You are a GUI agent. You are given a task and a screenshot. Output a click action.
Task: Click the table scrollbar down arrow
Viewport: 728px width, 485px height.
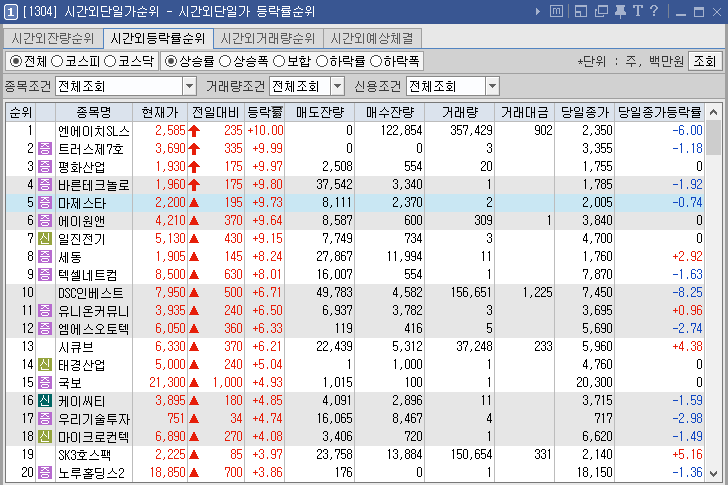714,474
